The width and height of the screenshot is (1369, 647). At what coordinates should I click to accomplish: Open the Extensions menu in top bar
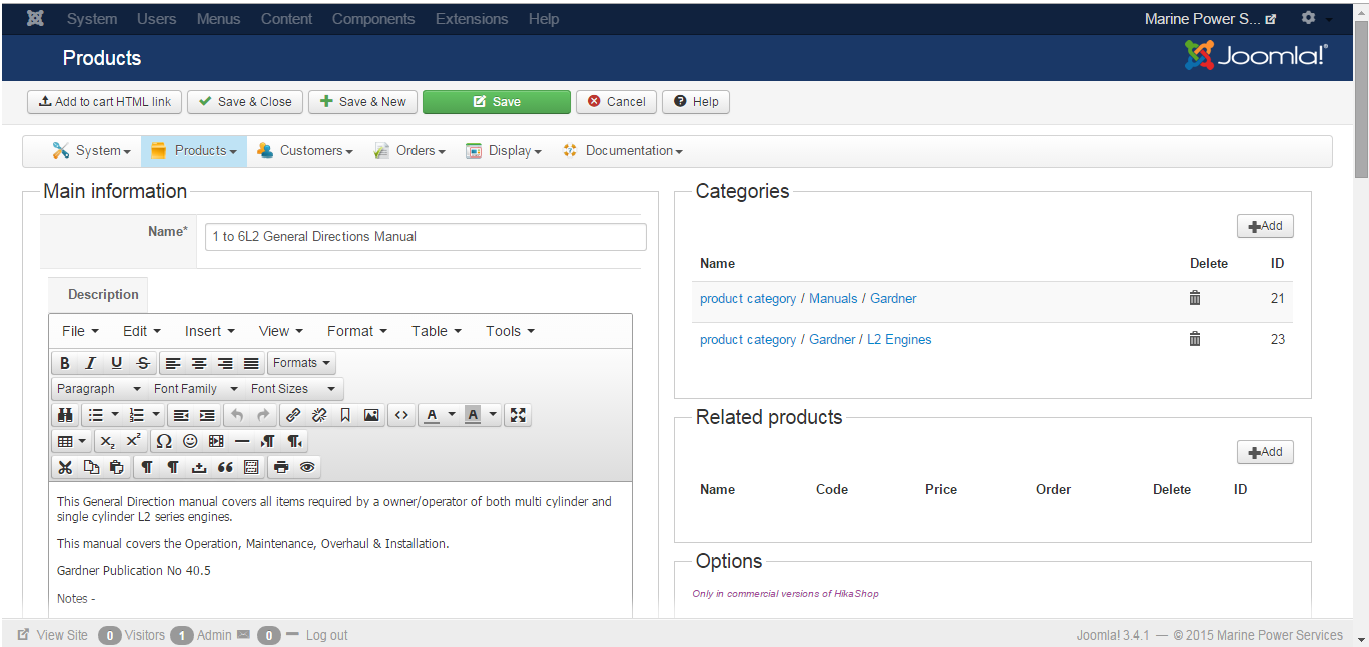point(472,19)
